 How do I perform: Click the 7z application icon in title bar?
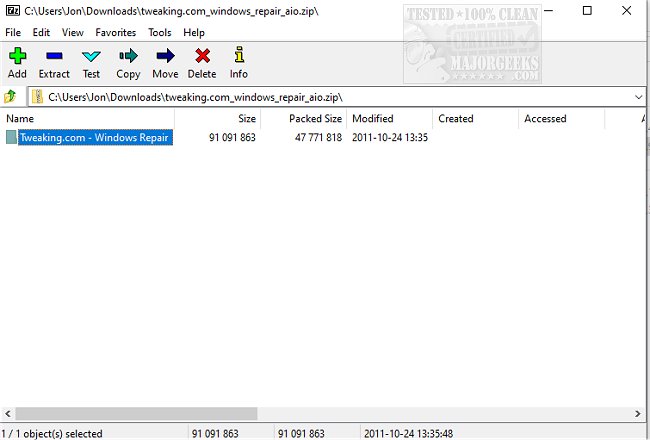pyautogui.click(x=13, y=10)
